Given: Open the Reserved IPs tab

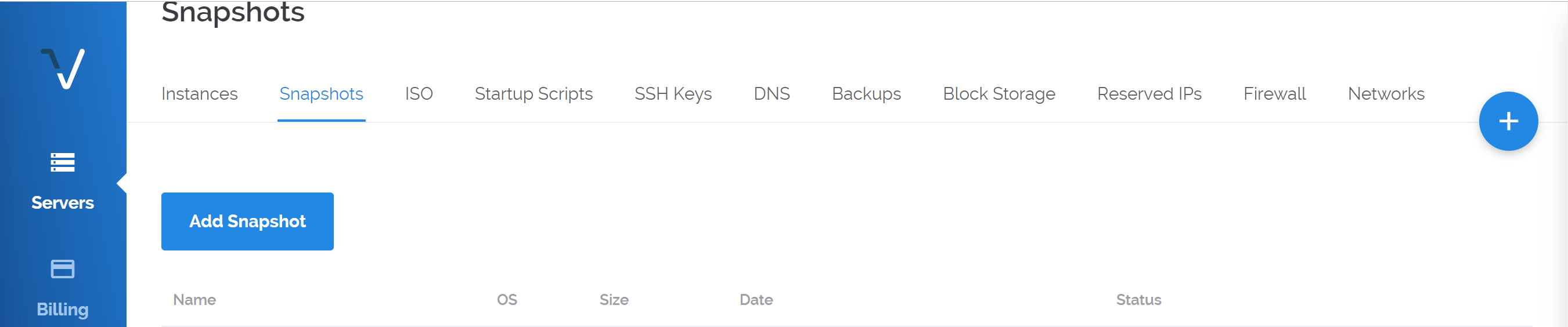Looking at the screenshot, I should [x=1149, y=93].
